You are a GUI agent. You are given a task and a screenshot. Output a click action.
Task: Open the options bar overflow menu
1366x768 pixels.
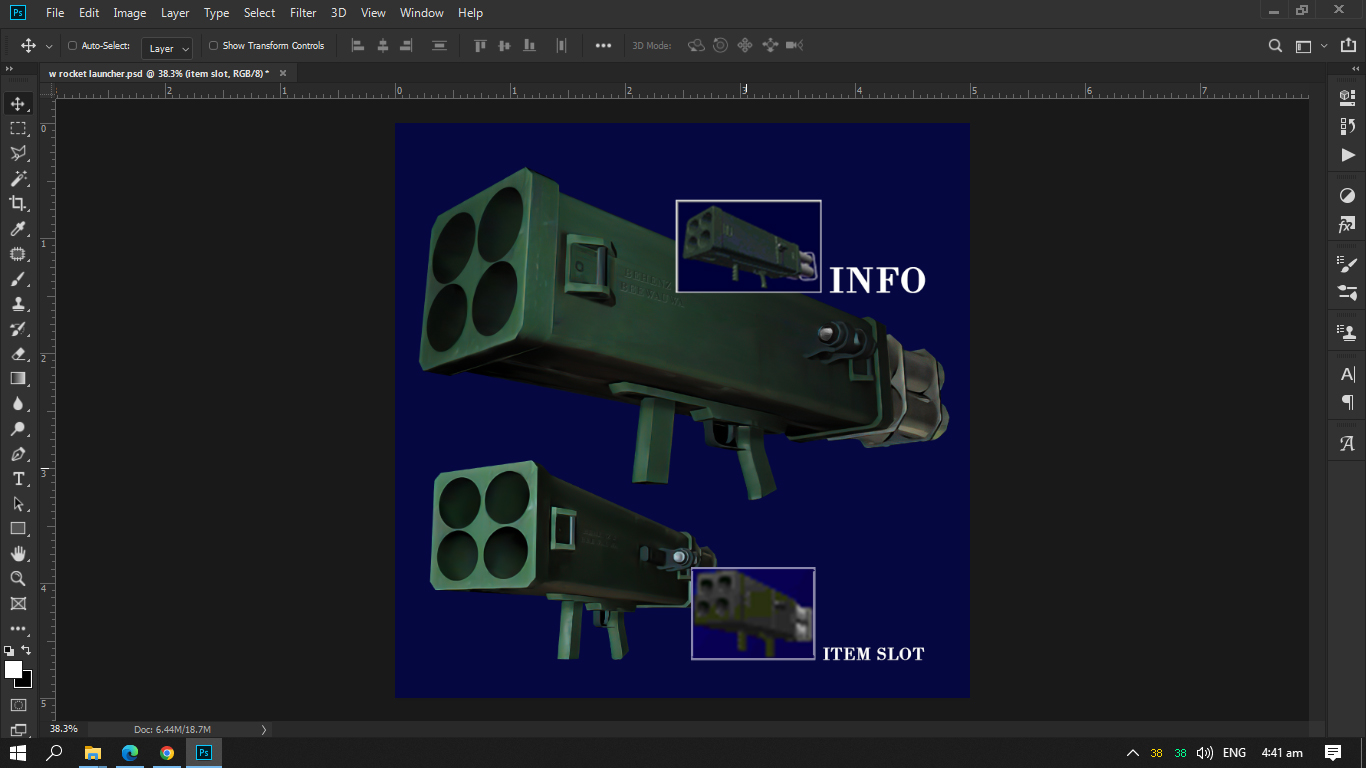pyautogui.click(x=603, y=45)
